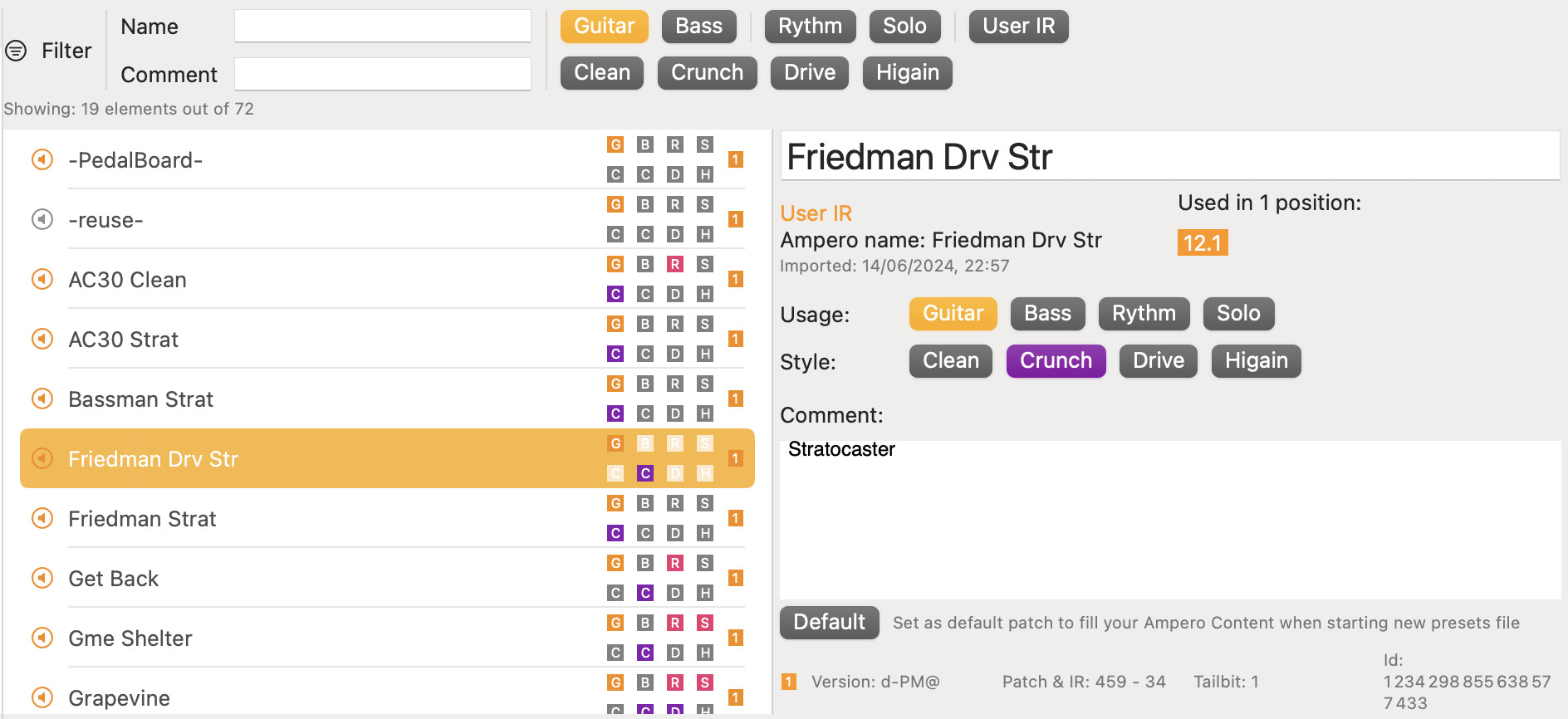1568x719 pixels.
Task: Enable the Higain filter at the top
Action: tap(907, 73)
